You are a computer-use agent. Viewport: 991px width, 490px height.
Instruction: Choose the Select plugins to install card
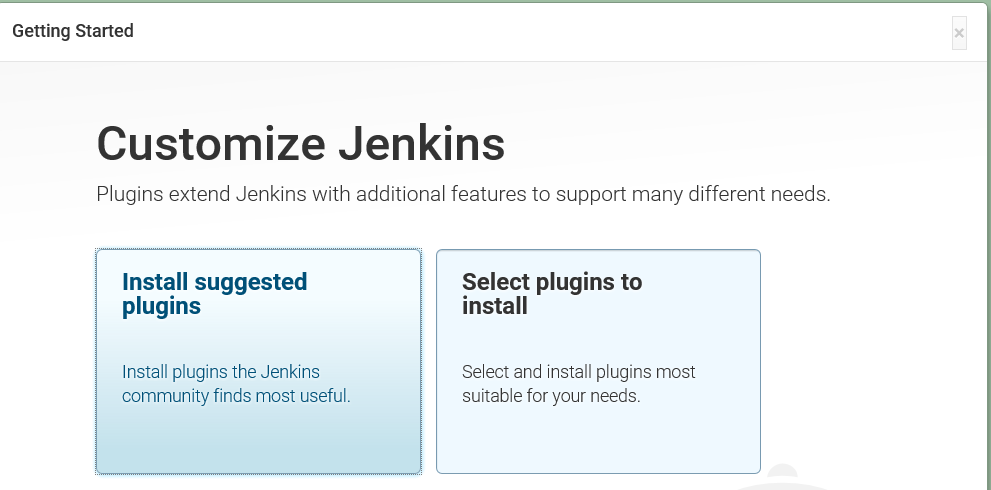(x=598, y=361)
